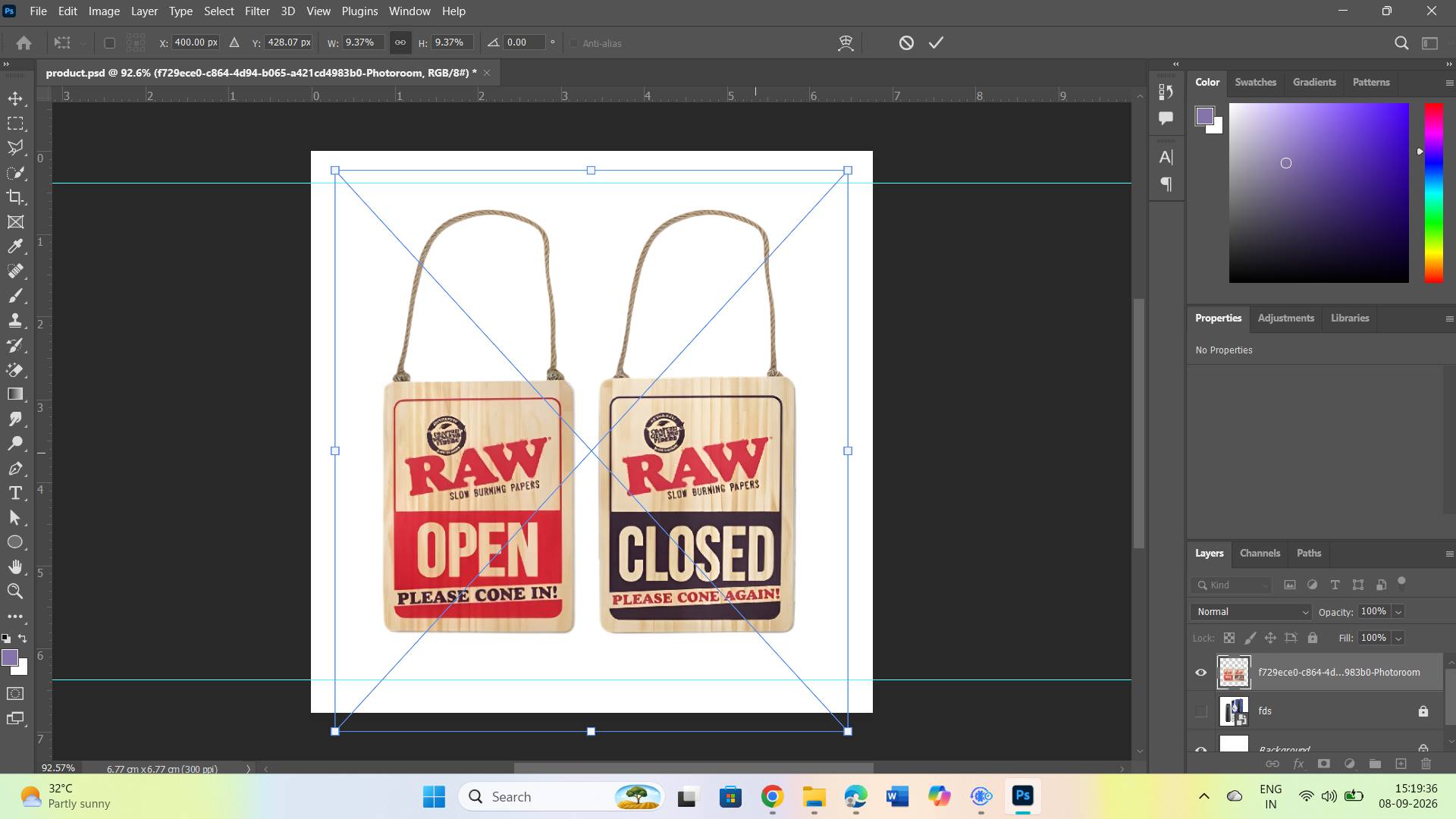The height and width of the screenshot is (819, 1456).
Task: Choose the Zoom tool in toolbar
Action: point(15,591)
